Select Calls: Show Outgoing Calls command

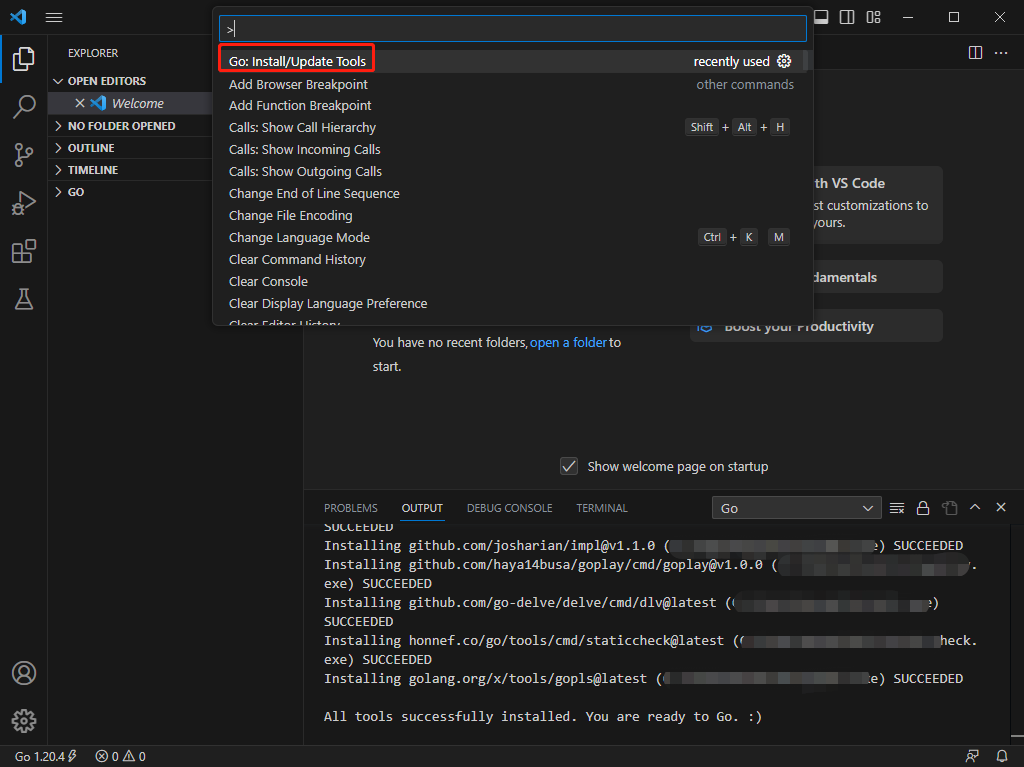(511, 172)
